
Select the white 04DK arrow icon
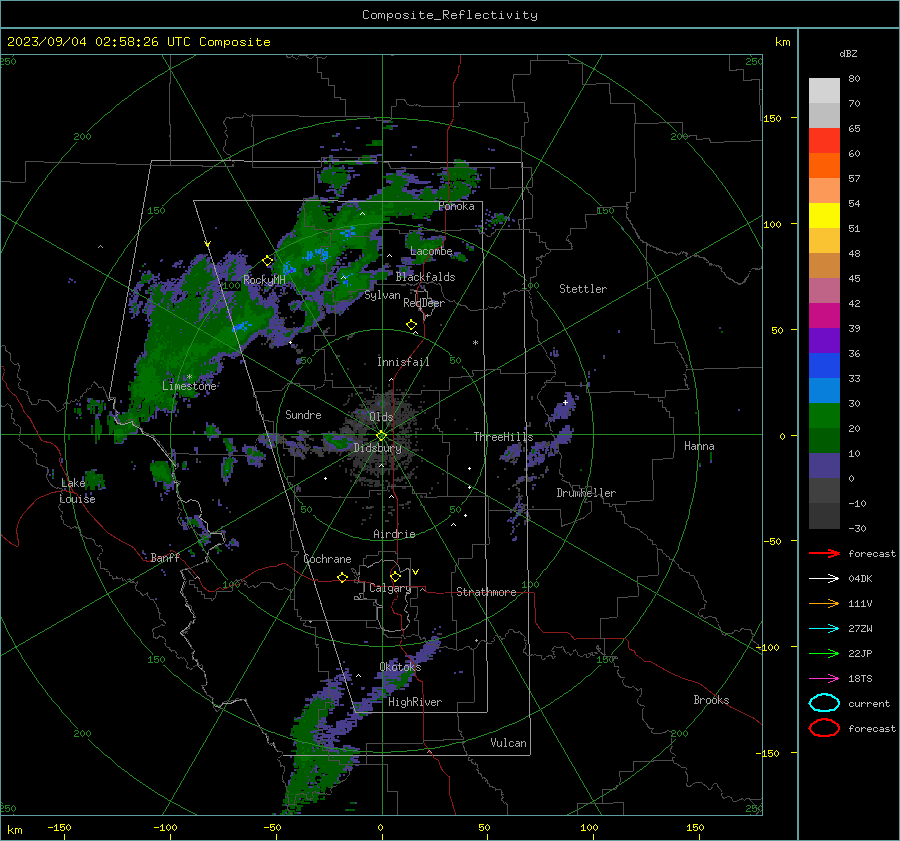click(824, 579)
